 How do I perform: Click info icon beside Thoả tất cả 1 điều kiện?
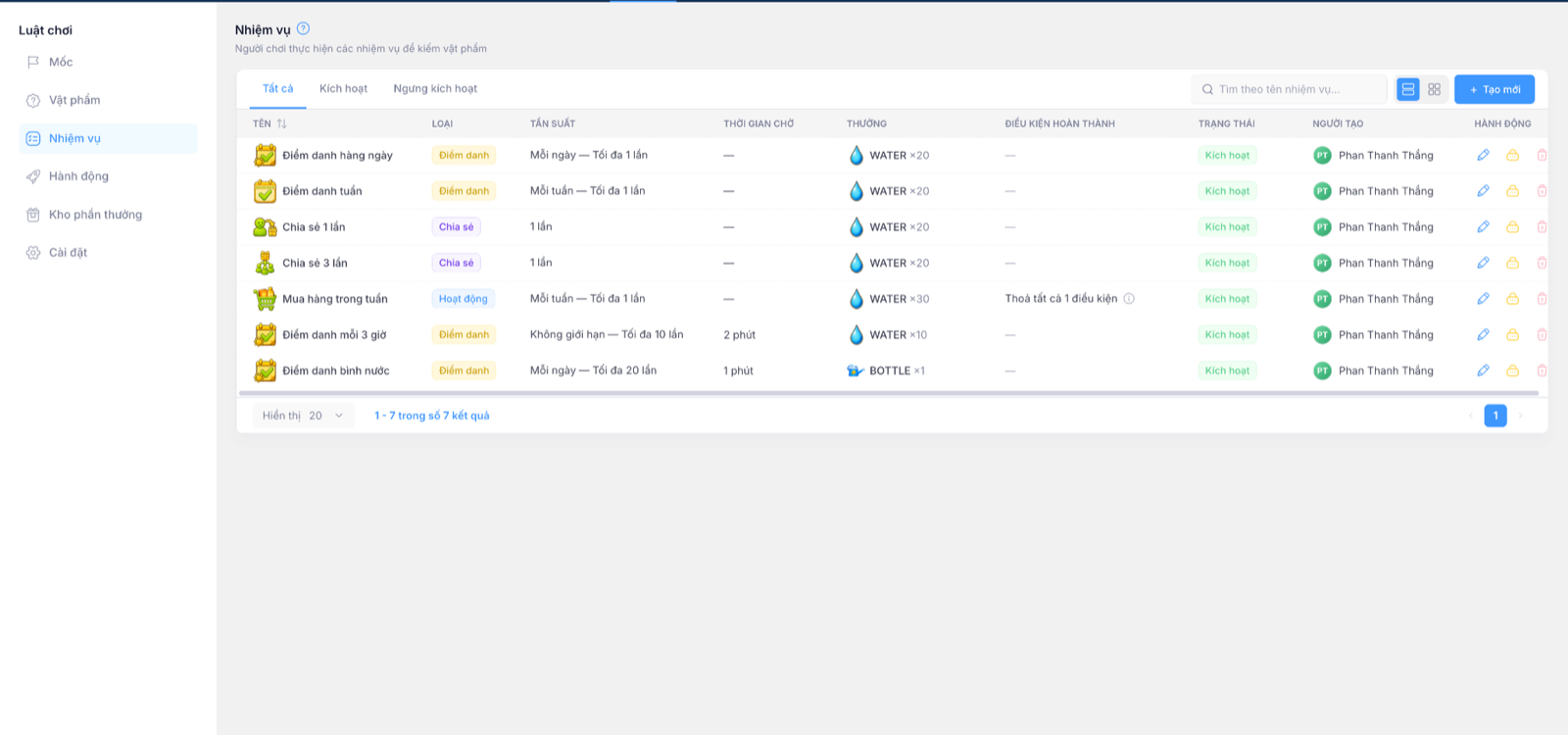1129,299
